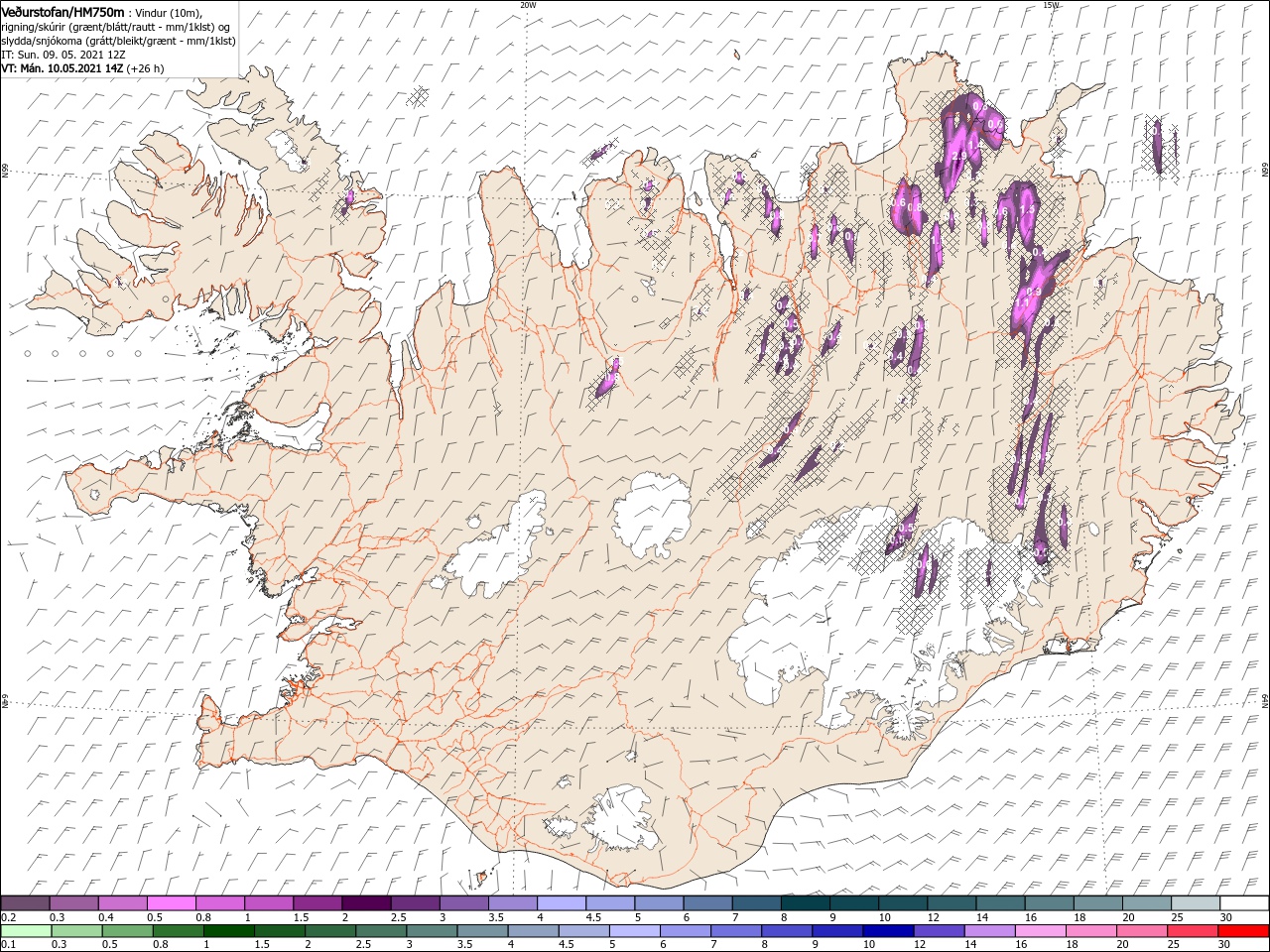Pick the orchid 0.4–0.5 snow swatch
1270x952 pixels.
click(x=122, y=902)
